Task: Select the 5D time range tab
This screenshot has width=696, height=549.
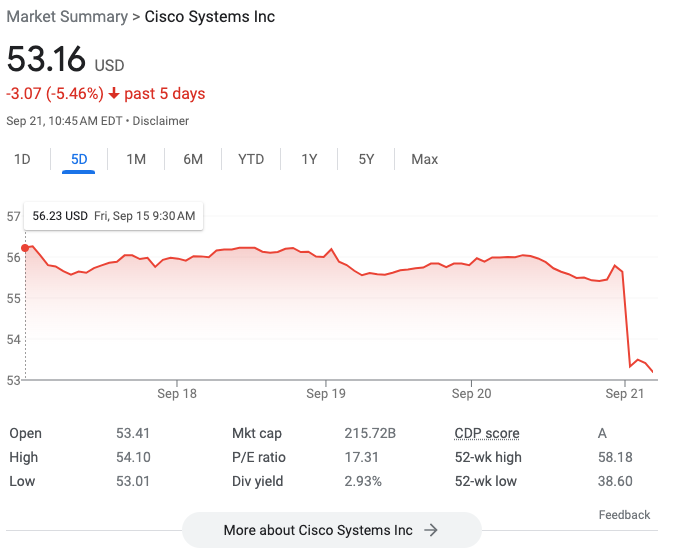Action: tap(79, 159)
